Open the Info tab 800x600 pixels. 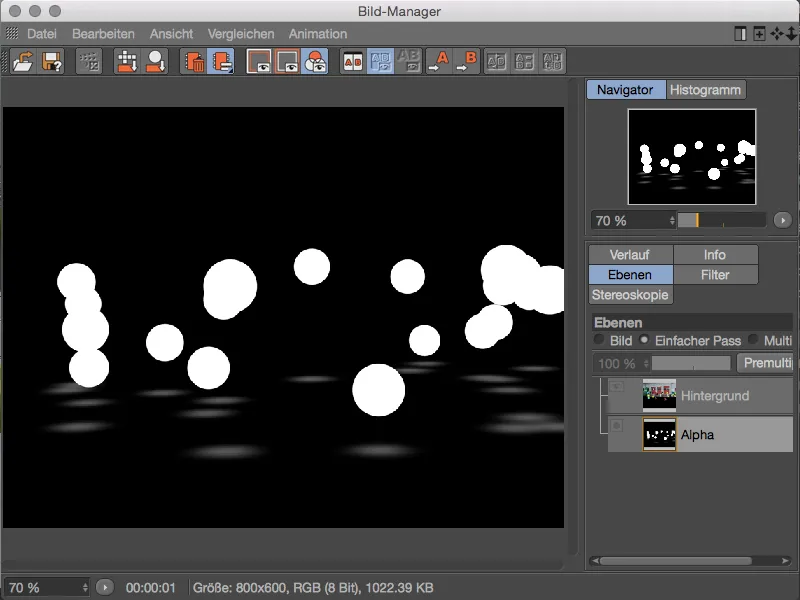[715, 255]
